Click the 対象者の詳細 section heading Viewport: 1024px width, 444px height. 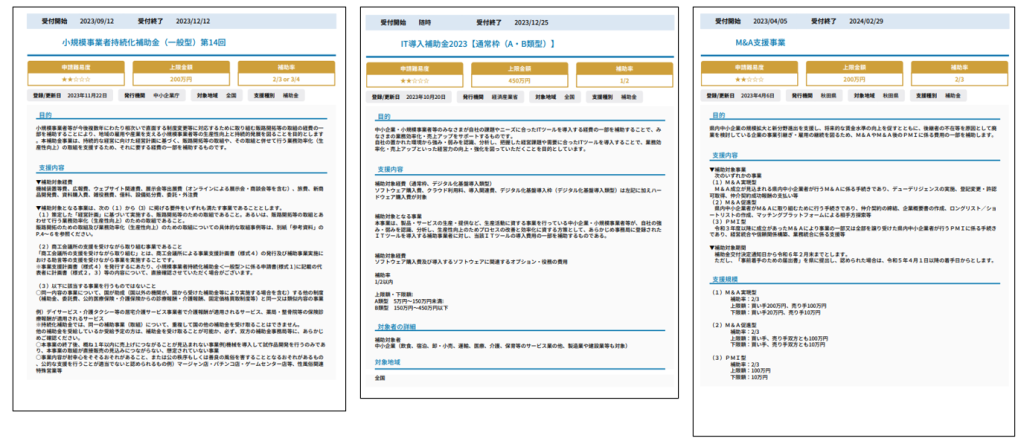tap(394, 326)
